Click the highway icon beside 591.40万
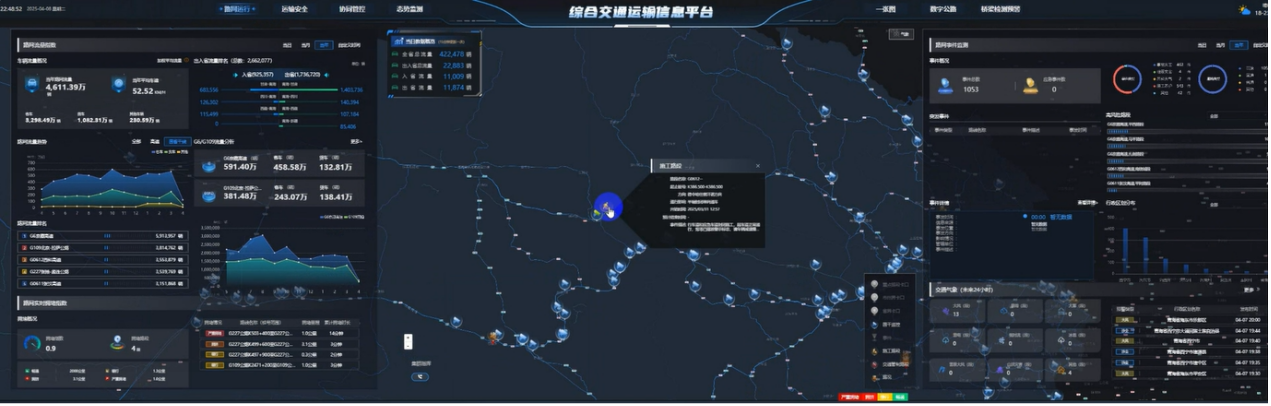The height and width of the screenshot is (406, 1271). [211, 167]
